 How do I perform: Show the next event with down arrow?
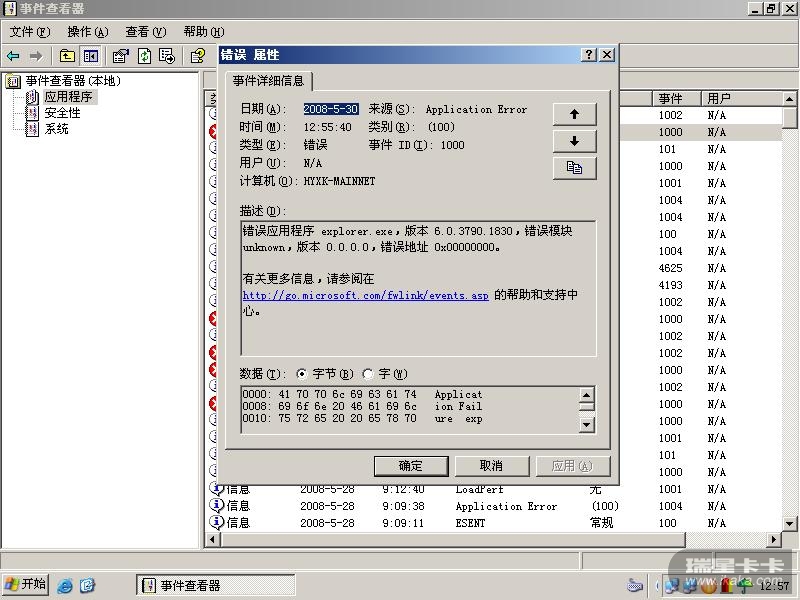coord(574,141)
